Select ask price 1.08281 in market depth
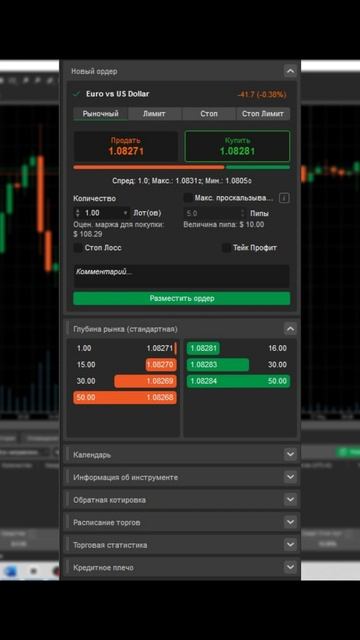360x640 pixels. tap(203, 349)
